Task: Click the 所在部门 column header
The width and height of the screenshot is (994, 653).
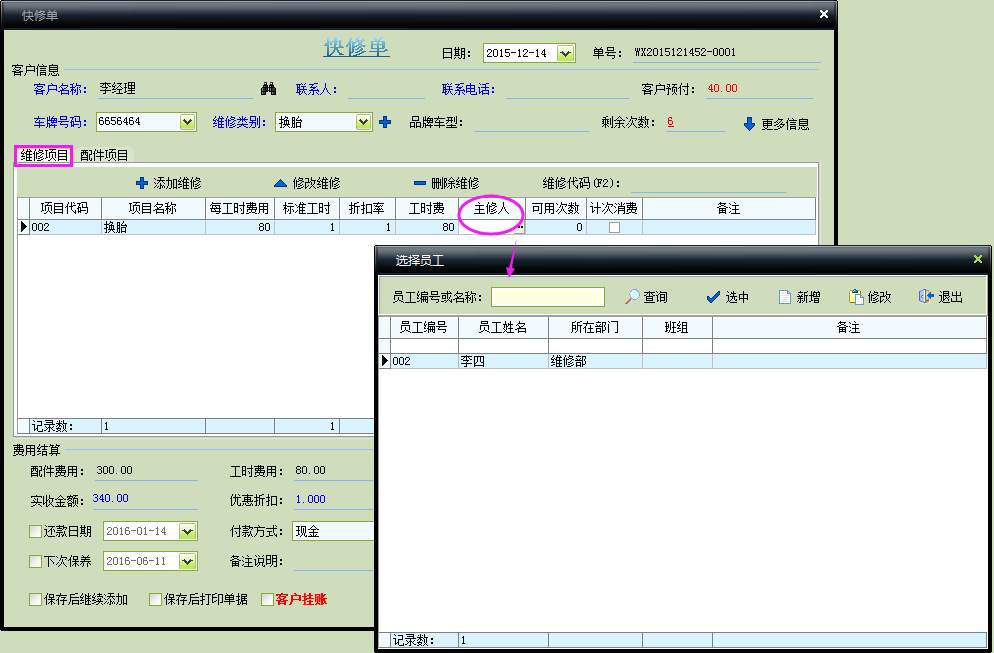Action: [x=595, y=328]
